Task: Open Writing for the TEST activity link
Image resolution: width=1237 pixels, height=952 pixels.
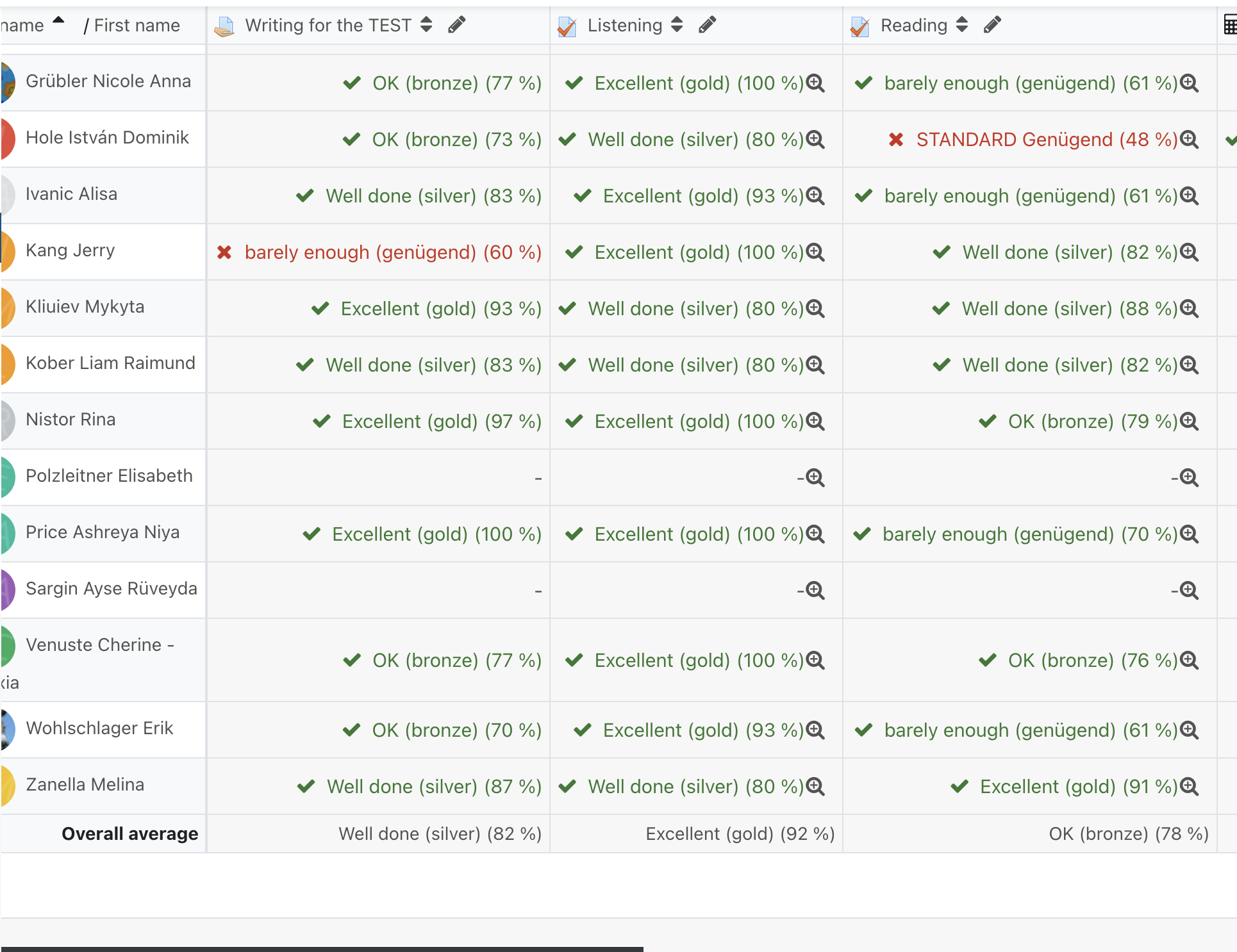Action: [328, 26]
